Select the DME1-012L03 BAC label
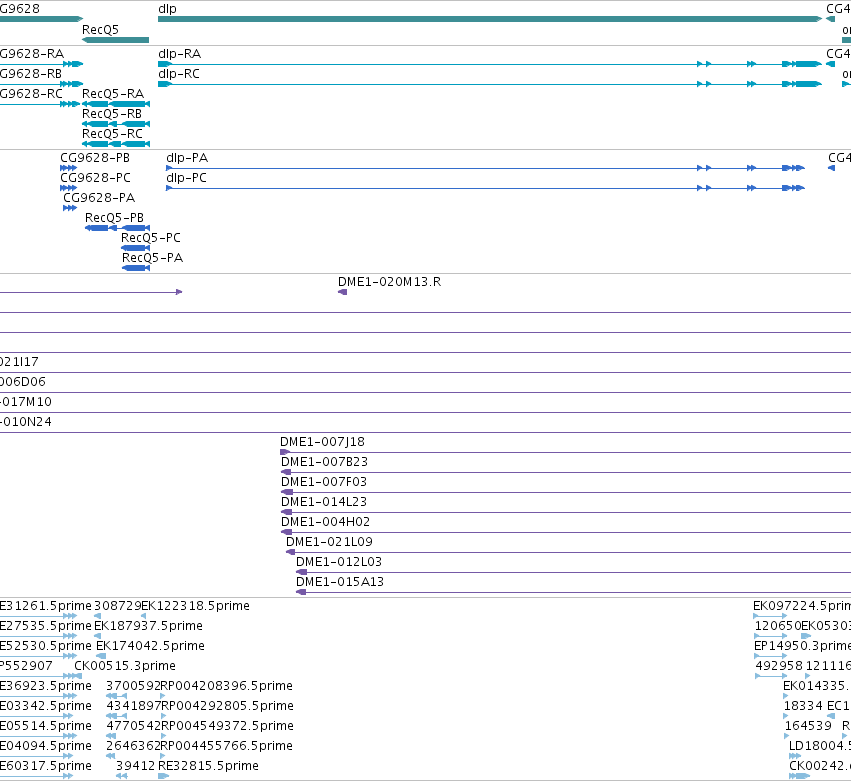 click(339, 563)
